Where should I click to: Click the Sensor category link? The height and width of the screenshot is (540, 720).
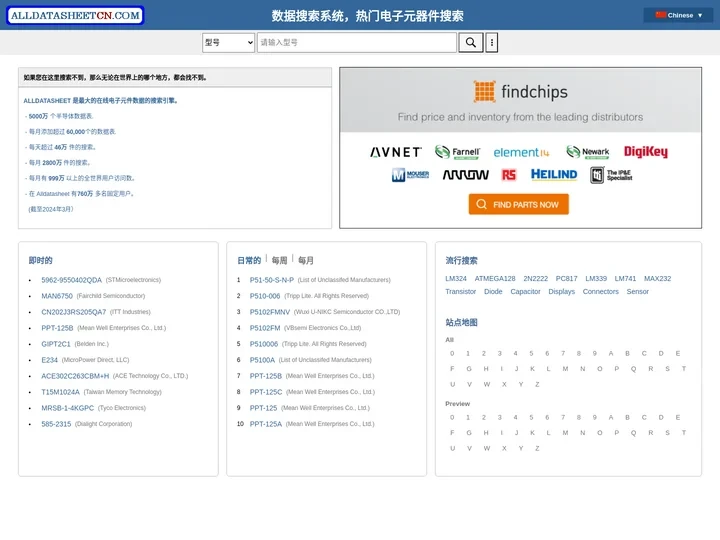coord(638,292)
